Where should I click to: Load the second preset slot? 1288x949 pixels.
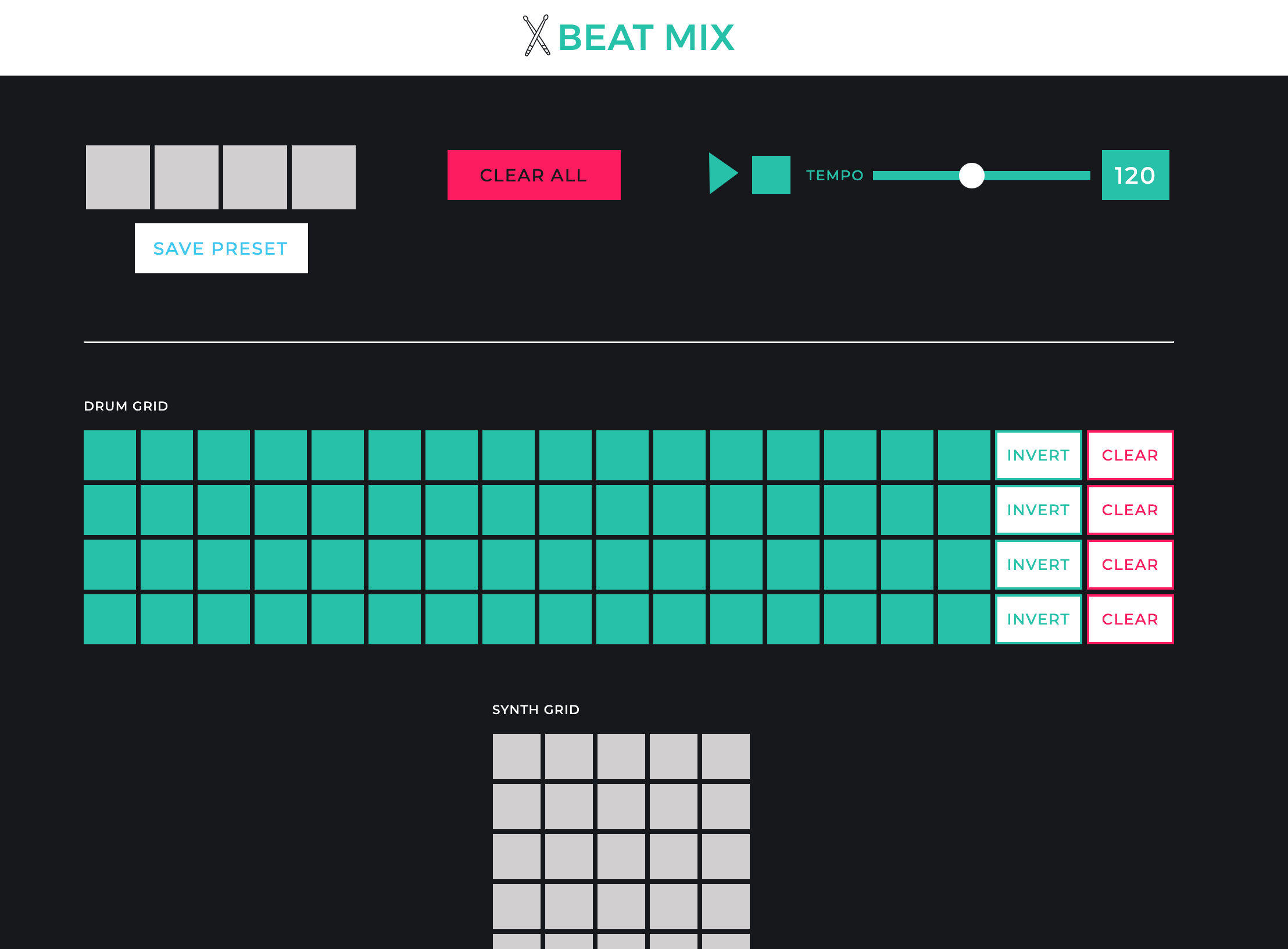coord(187,177)
